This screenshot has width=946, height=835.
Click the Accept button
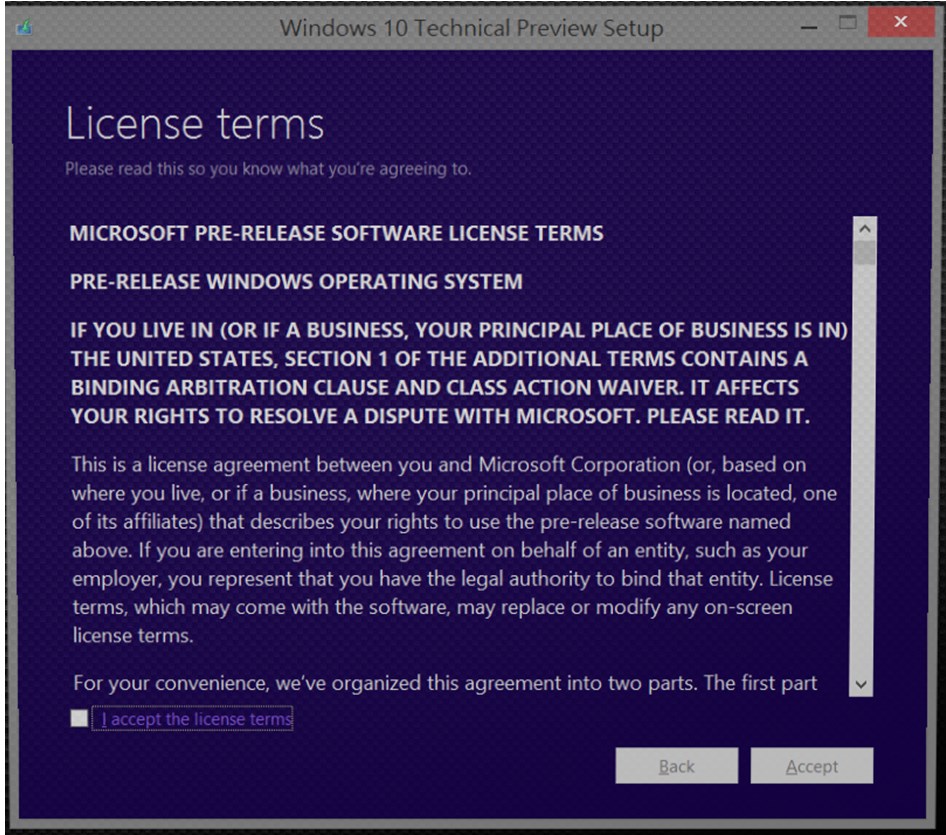coord(811,766)
